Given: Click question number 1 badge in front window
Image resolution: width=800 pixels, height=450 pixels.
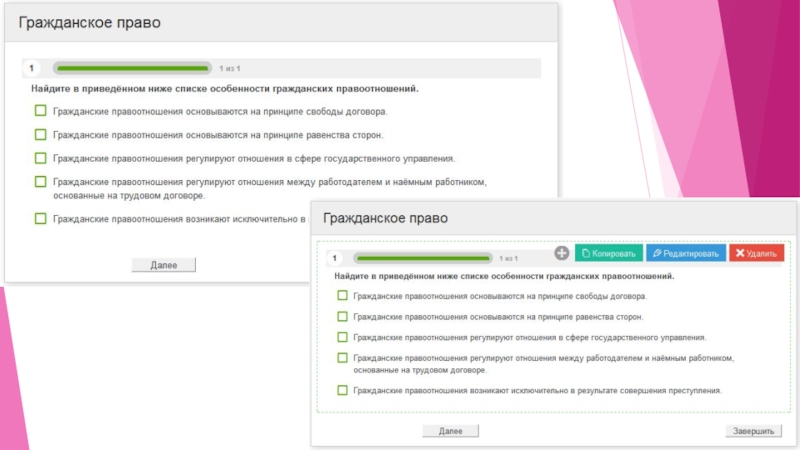Looking at the screenshot, I should pyautogui.click(x=335, y=258).
